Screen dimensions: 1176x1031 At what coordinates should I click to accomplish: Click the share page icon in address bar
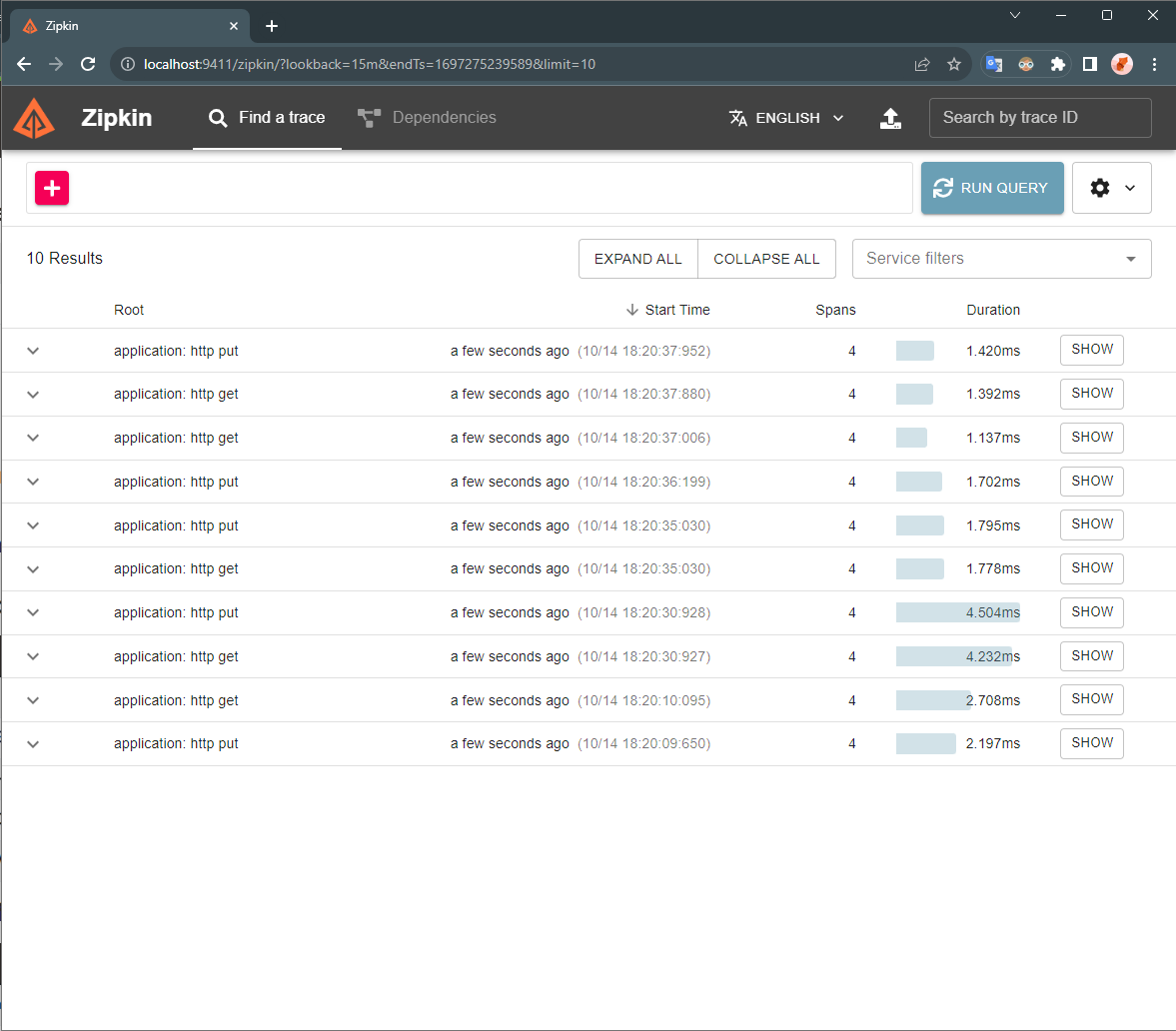(922, 65)
